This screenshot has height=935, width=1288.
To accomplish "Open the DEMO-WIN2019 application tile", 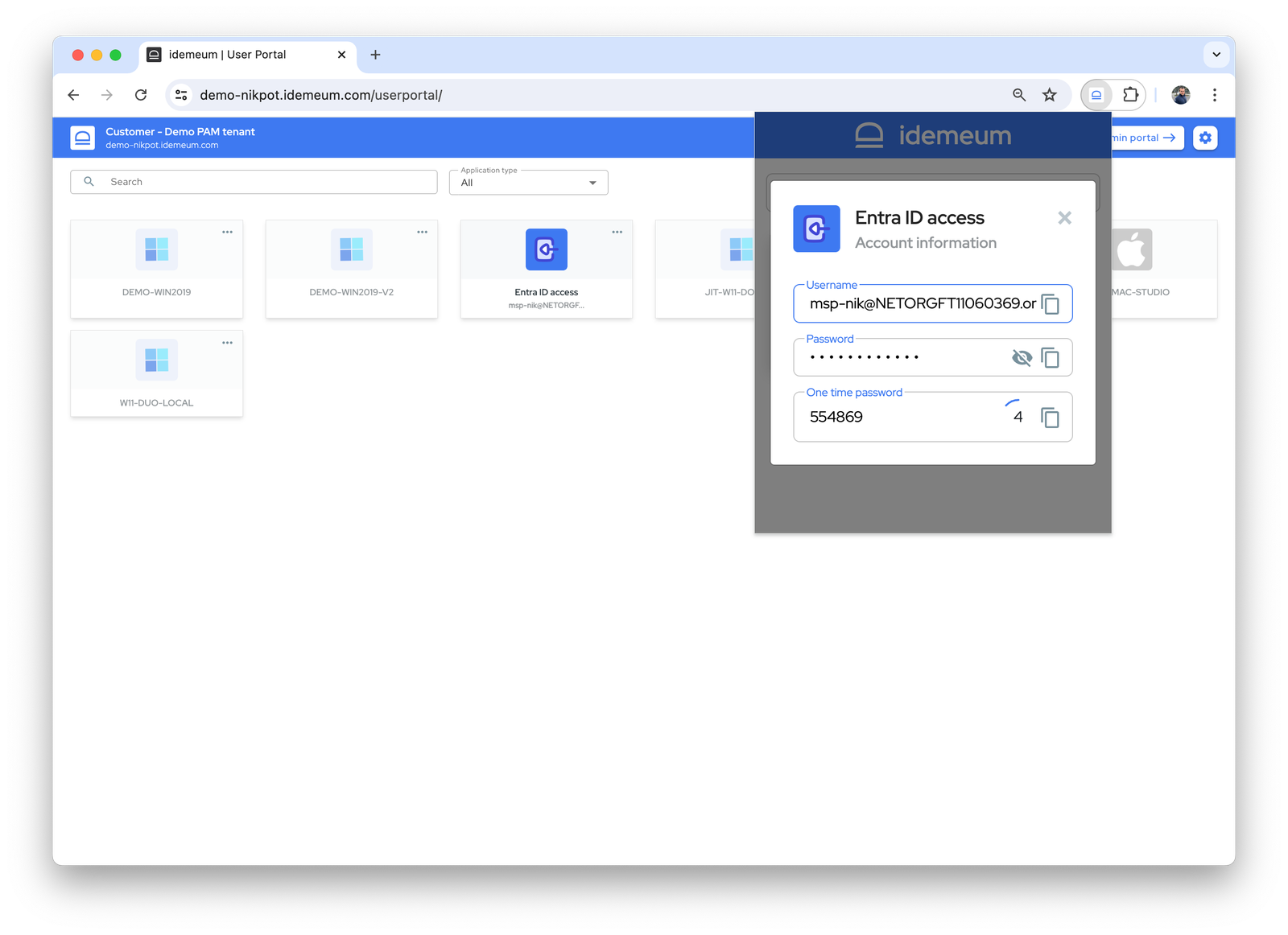I will click(x=156, y=269).
